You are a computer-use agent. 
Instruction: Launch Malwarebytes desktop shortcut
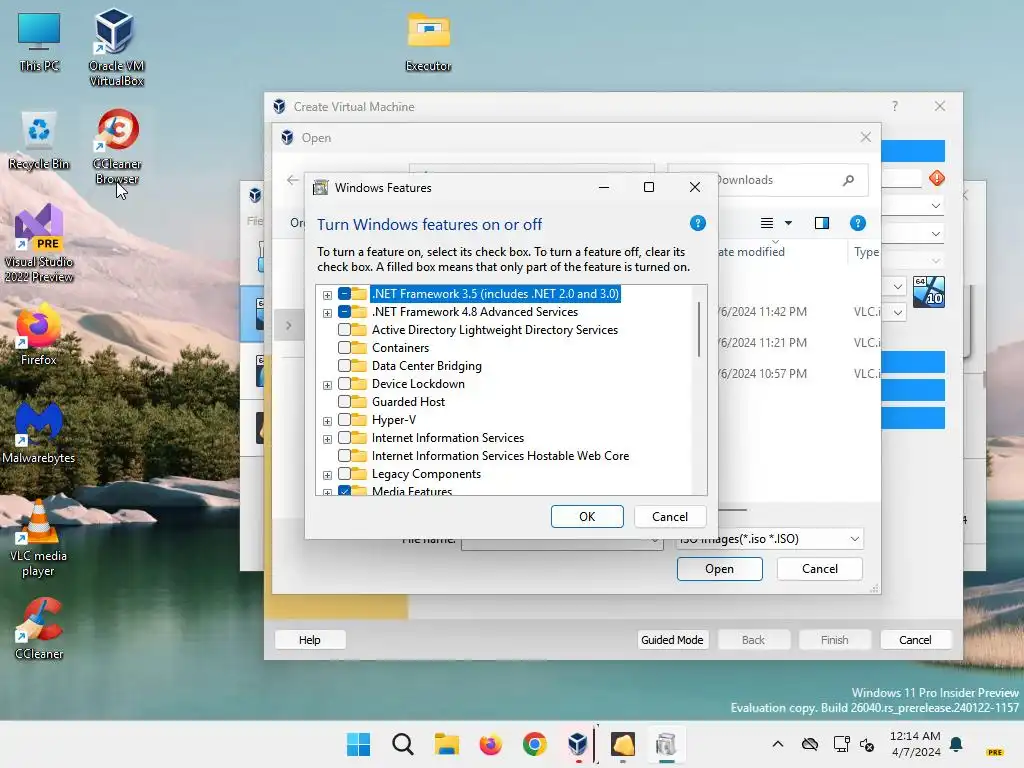(39, 433)
